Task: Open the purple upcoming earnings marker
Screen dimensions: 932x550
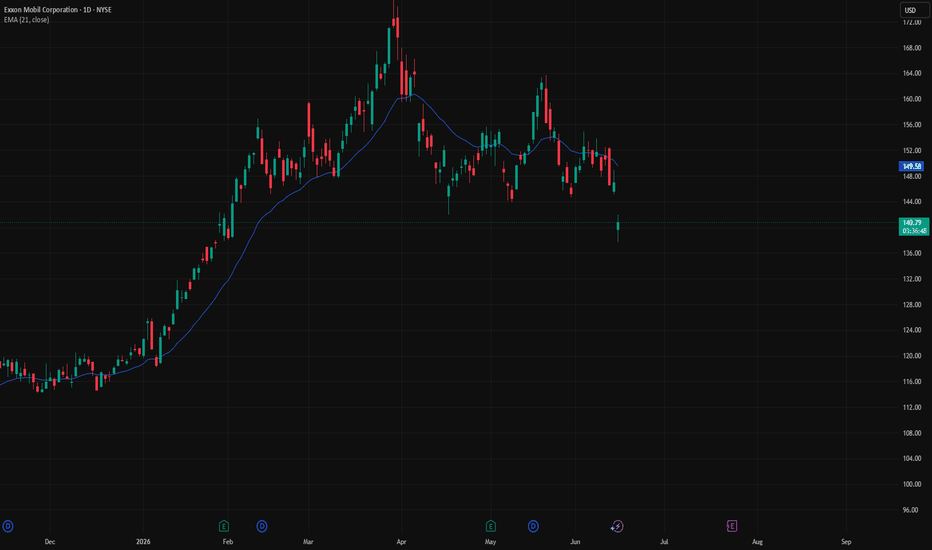Action: pyautogui.click(x=732, y=526)
